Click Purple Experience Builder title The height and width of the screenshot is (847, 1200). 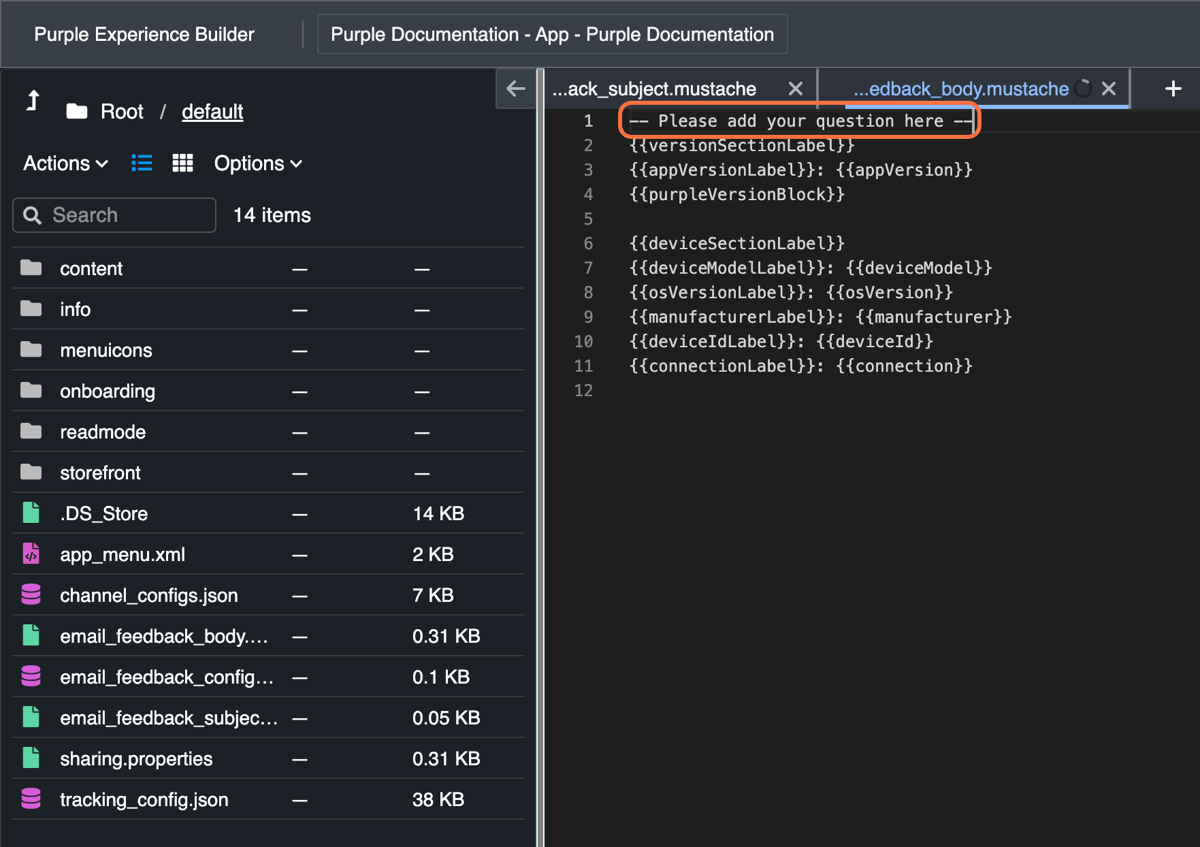[144, 34]
